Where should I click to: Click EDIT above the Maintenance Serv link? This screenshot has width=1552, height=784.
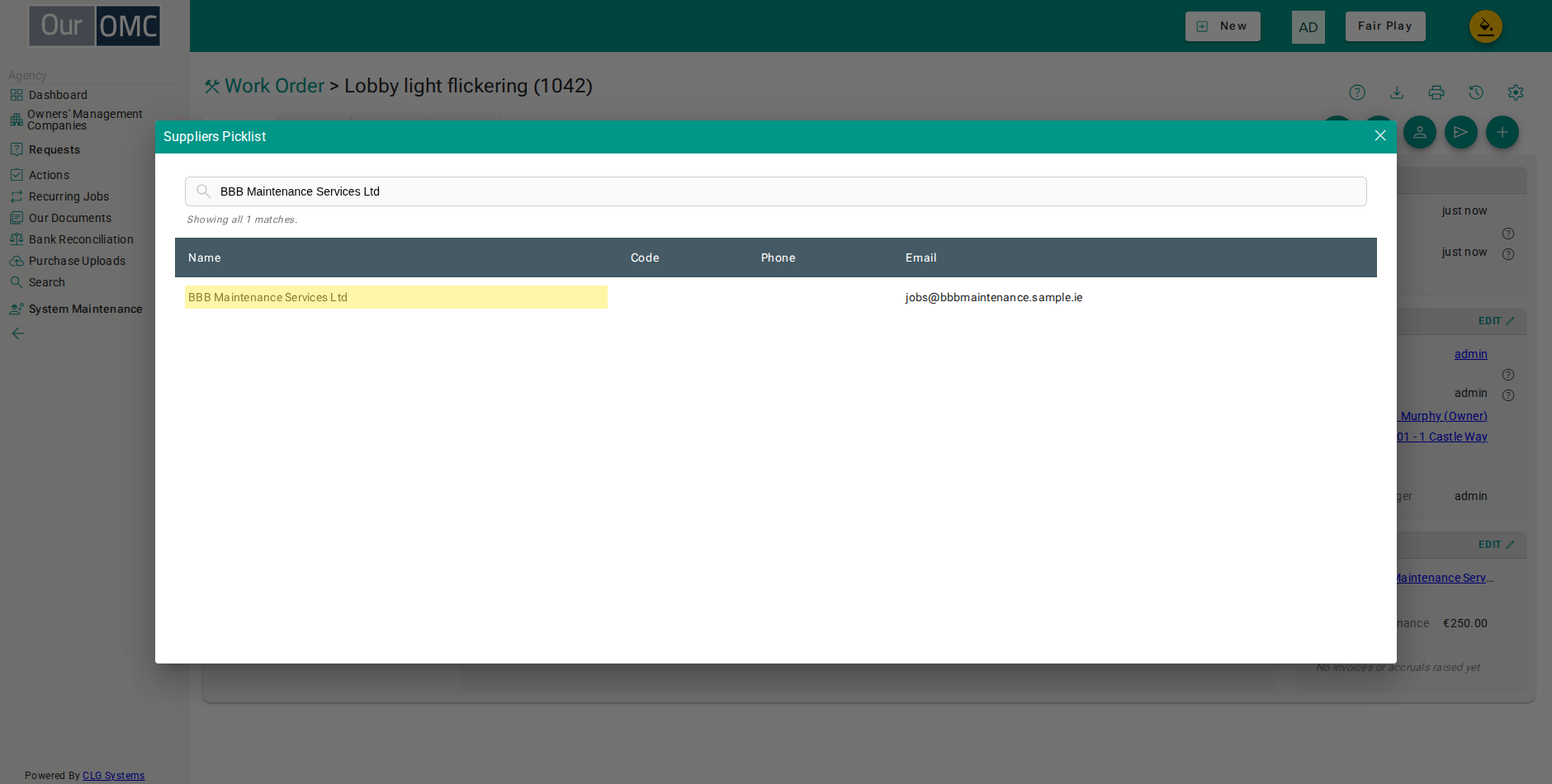point(1496,545)
